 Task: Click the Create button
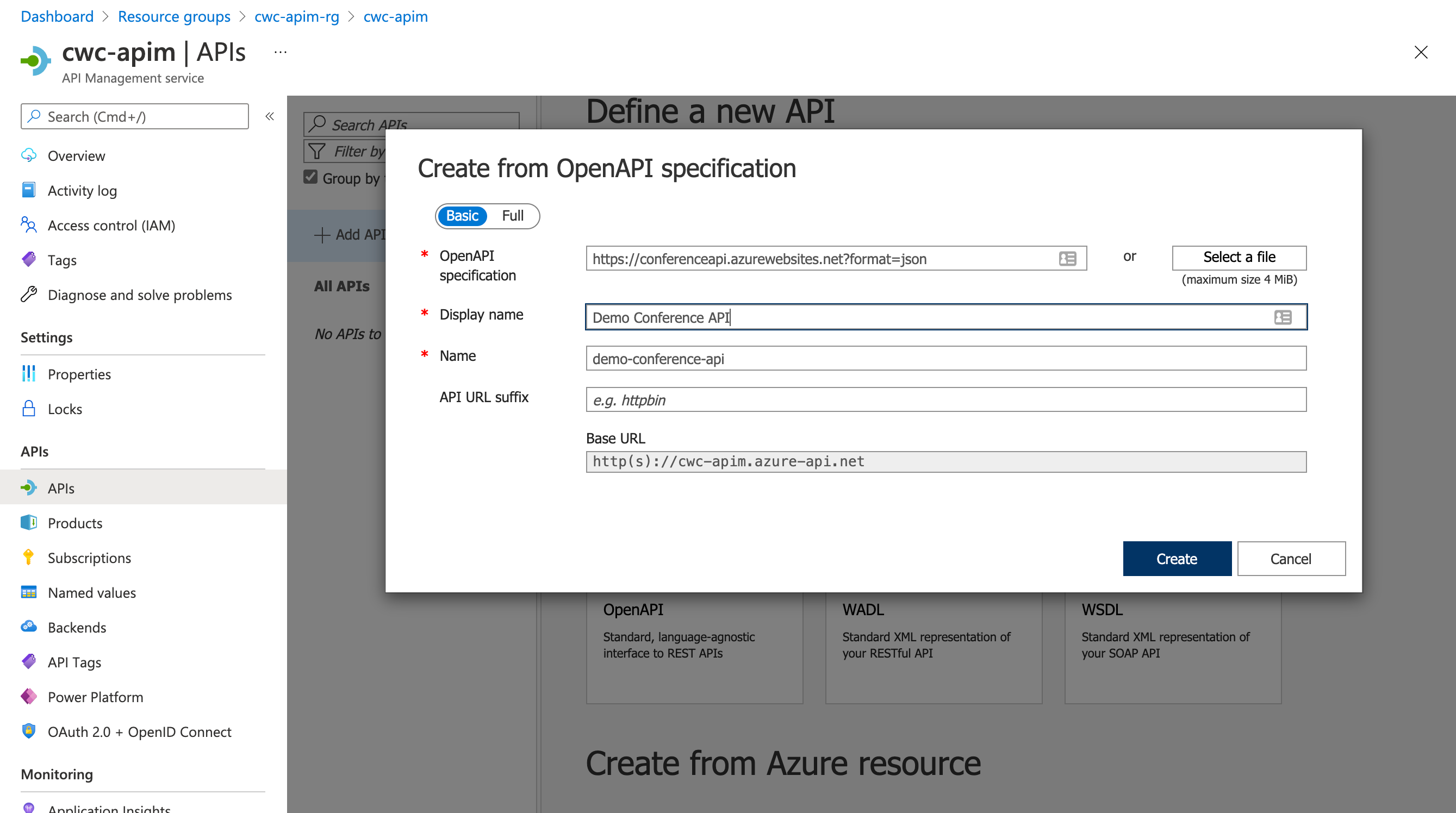click(x=1177, y=558)
